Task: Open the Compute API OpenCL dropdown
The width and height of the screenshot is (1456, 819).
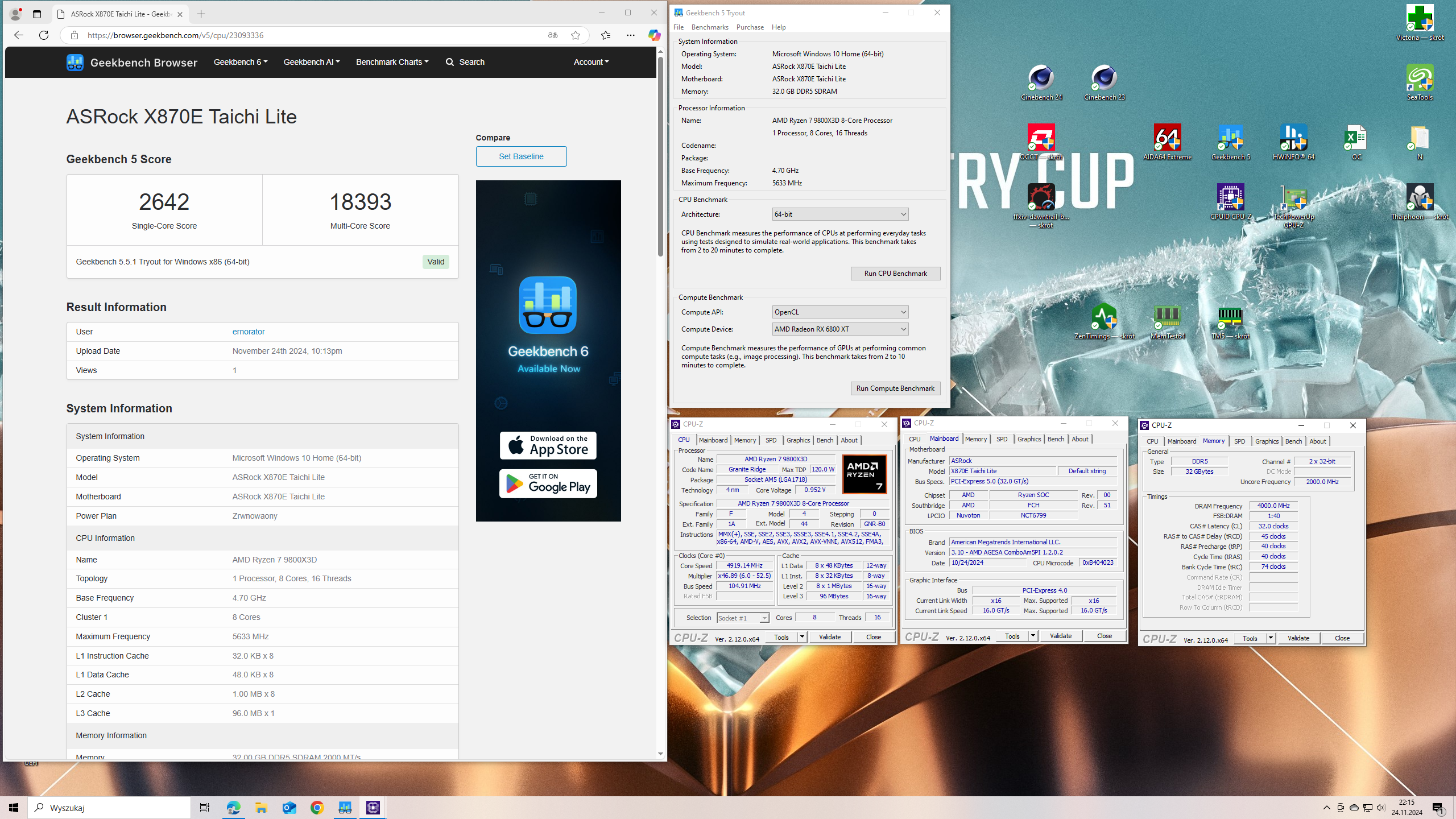Action: (840, 312)
